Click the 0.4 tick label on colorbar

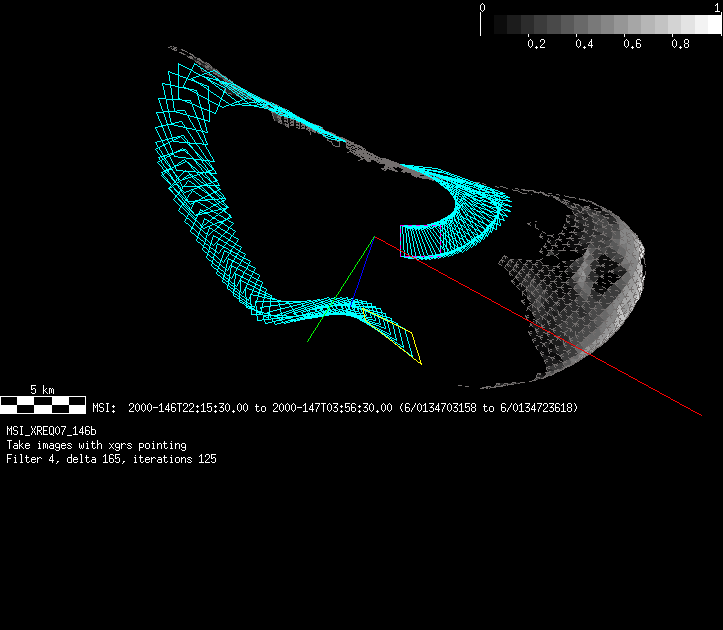(584, 44)
